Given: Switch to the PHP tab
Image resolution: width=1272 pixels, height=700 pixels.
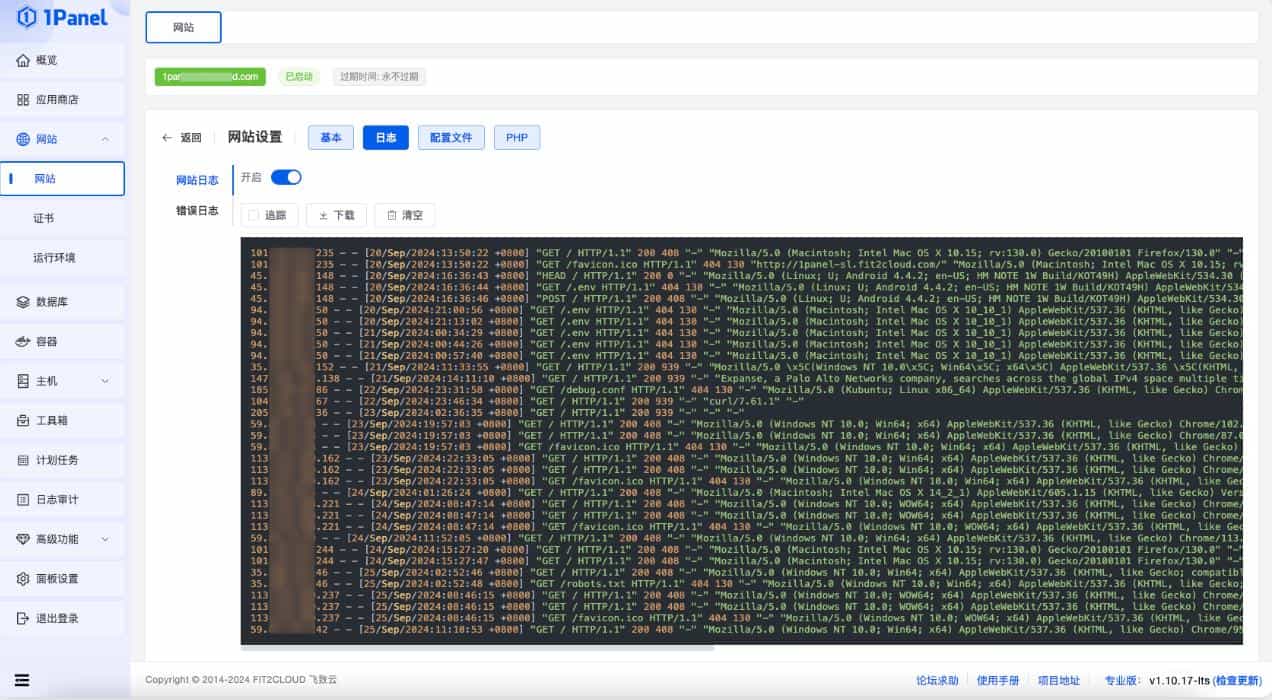Looking at the screenshot, I should 517,137.
